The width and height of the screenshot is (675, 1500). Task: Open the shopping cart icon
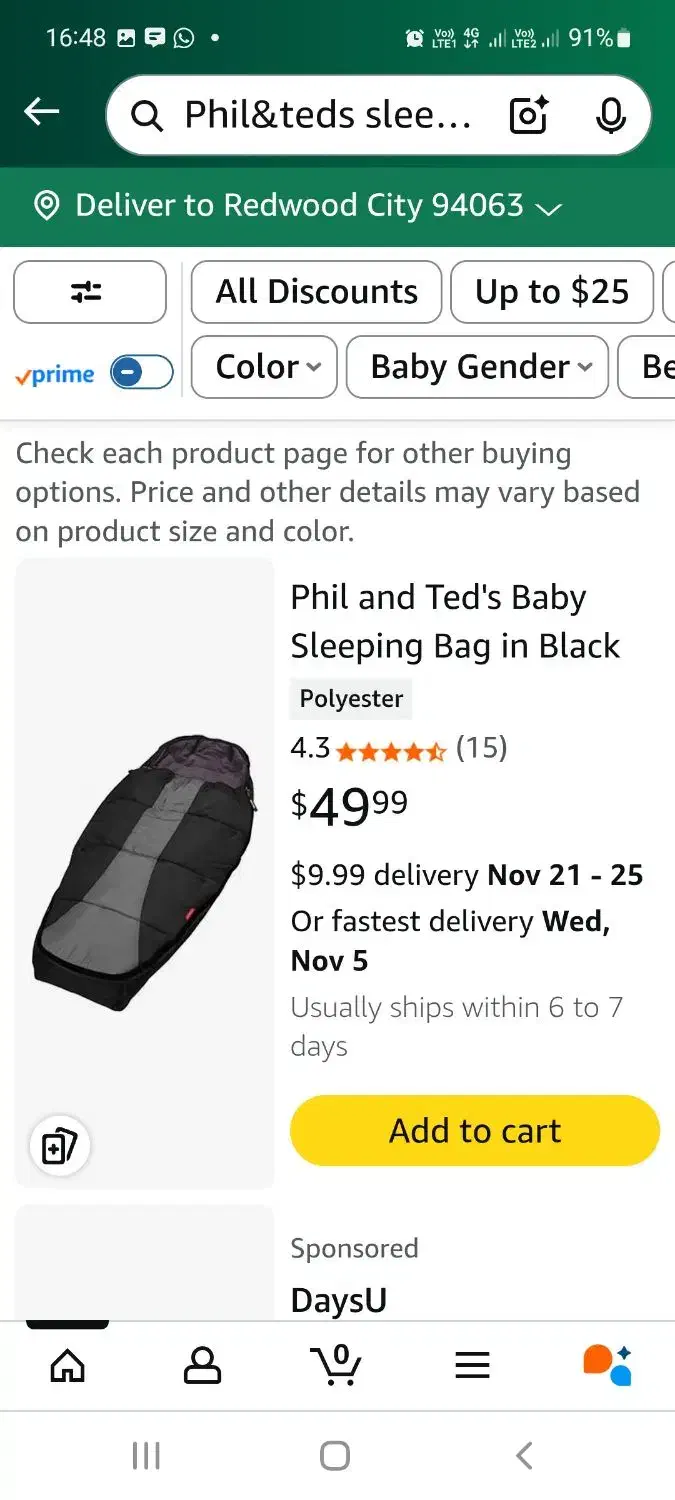(336, 1364)
